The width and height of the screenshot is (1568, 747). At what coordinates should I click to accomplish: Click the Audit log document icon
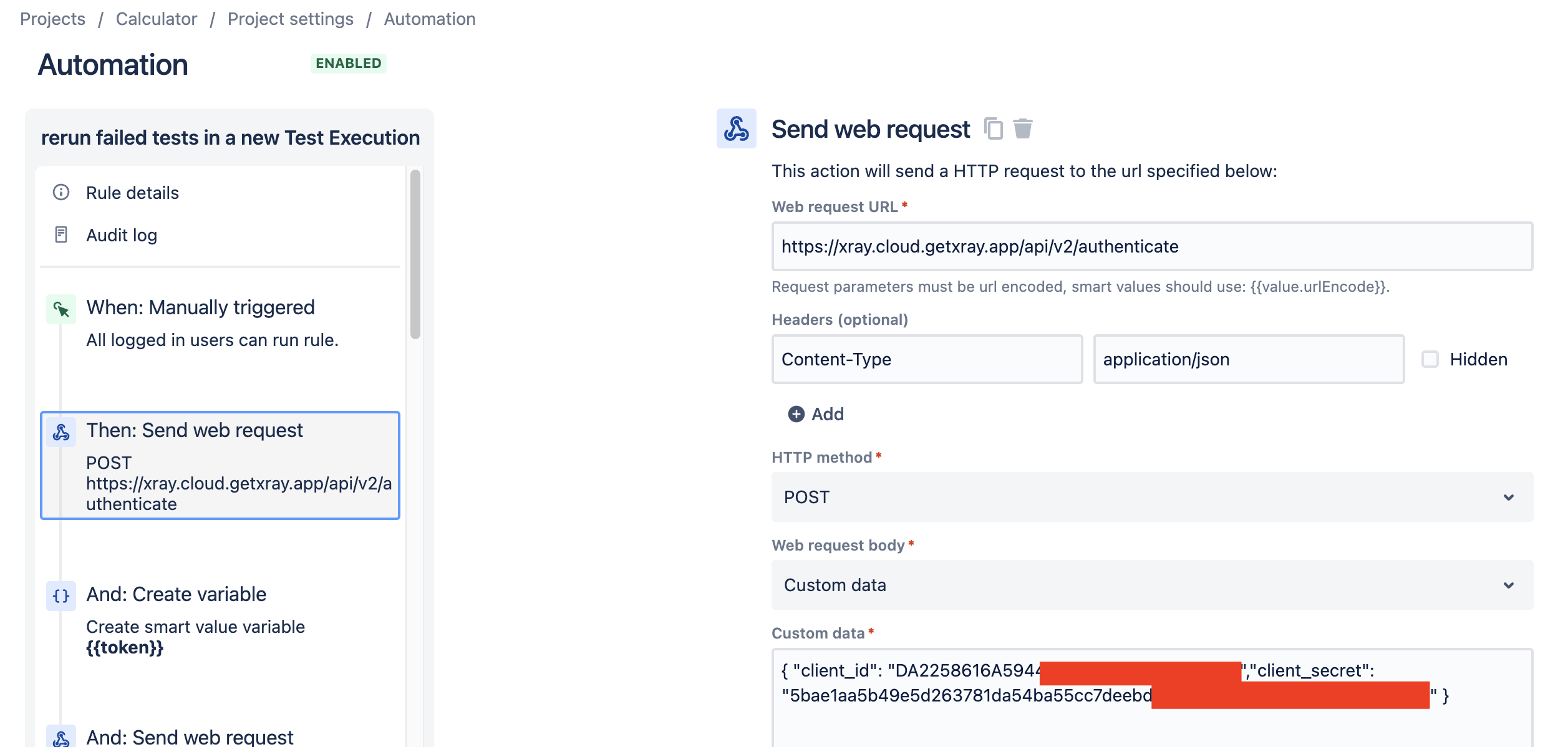point(61,234)
